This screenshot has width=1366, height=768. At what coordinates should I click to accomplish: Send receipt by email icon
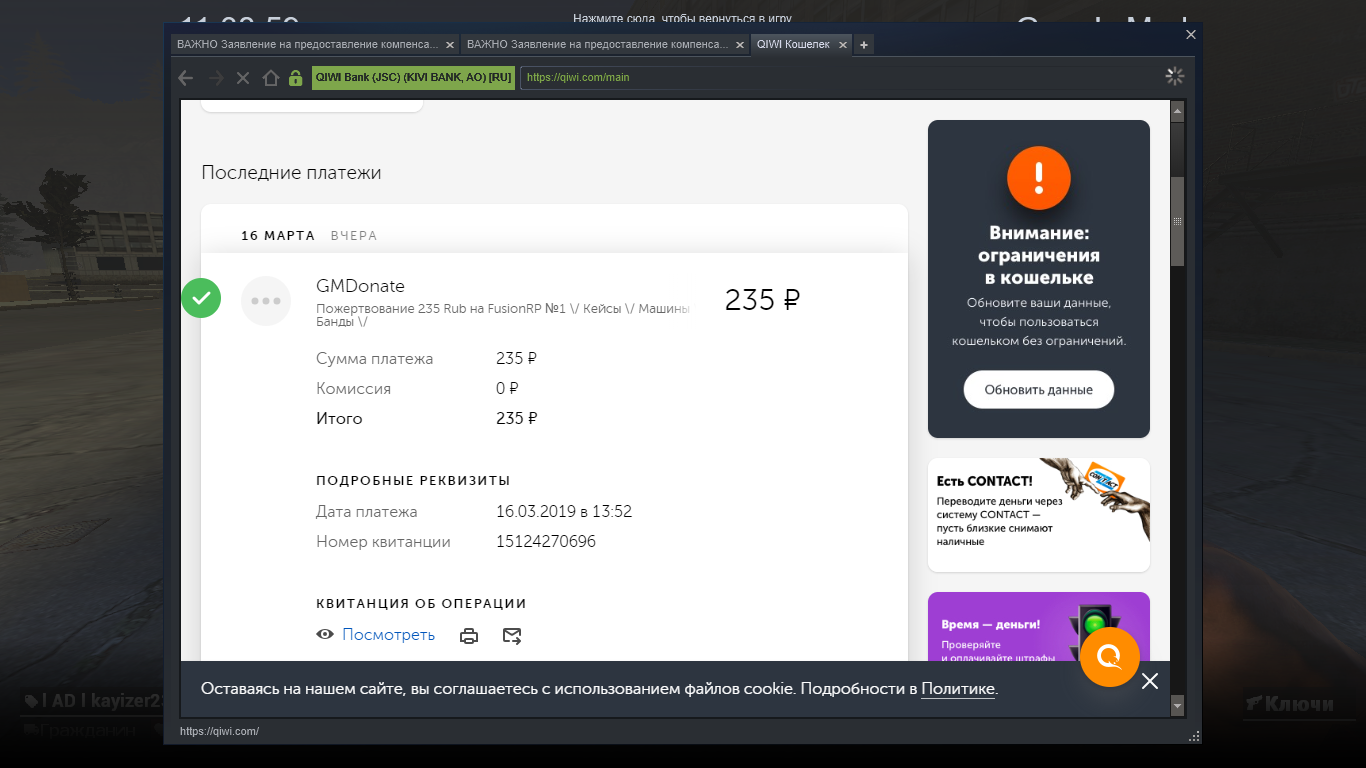pyautogui.click(x=512, y=635)
